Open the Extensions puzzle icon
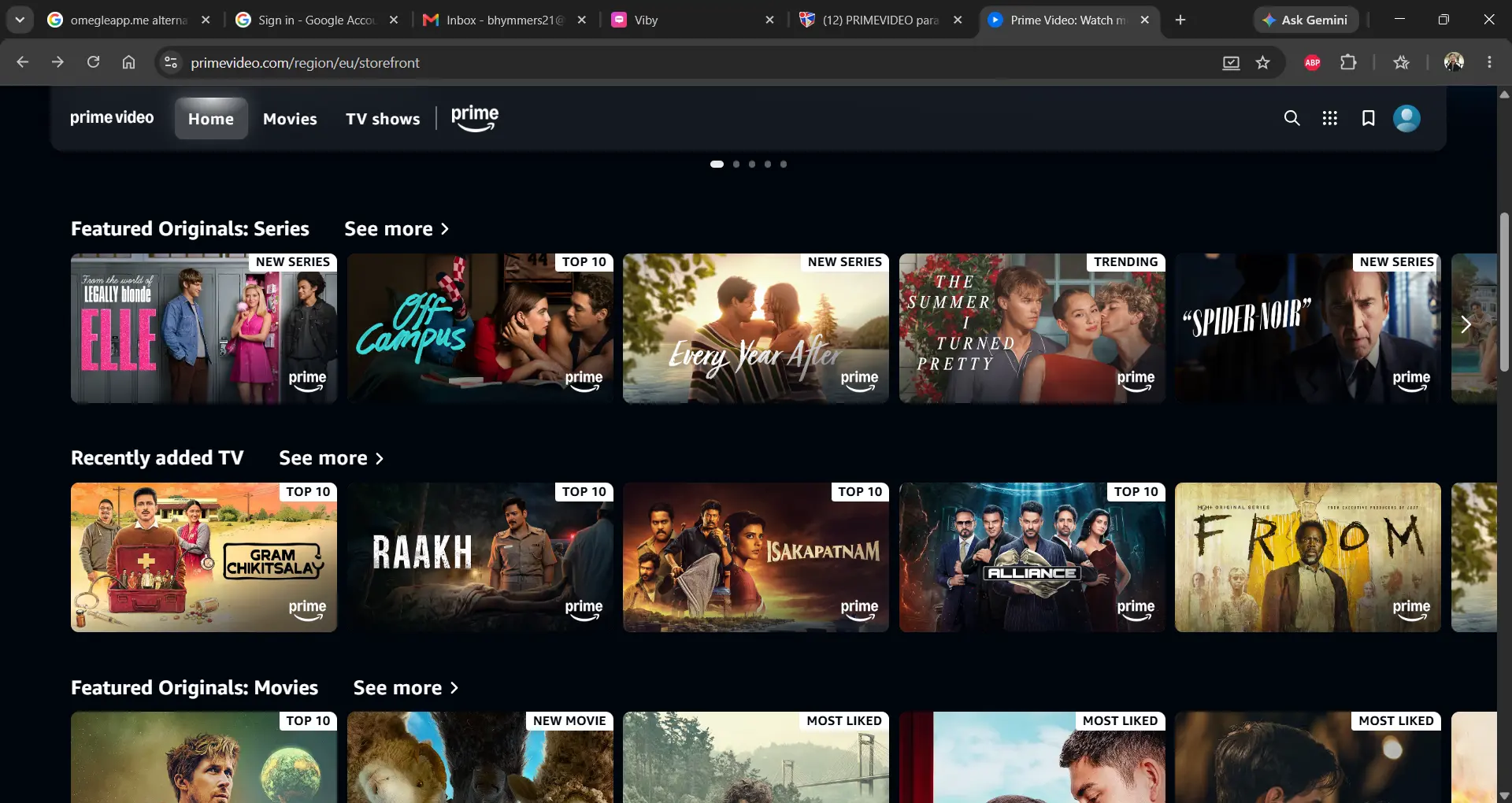 tap(1348, 62)
